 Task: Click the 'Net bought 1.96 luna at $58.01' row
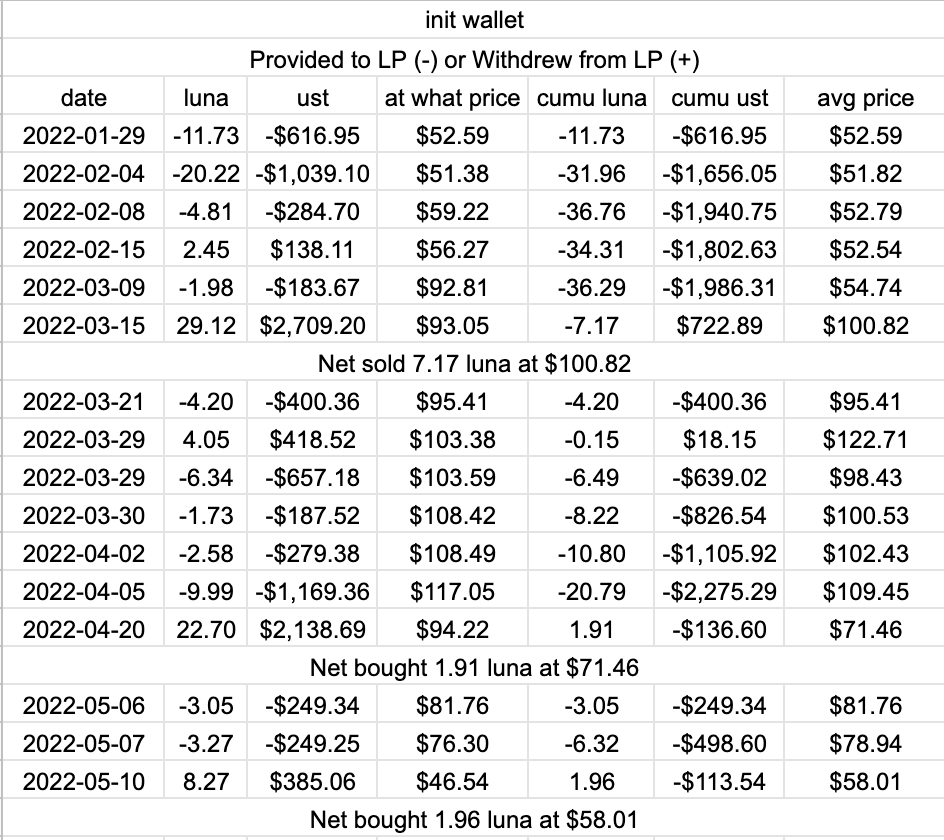(473, 820)
